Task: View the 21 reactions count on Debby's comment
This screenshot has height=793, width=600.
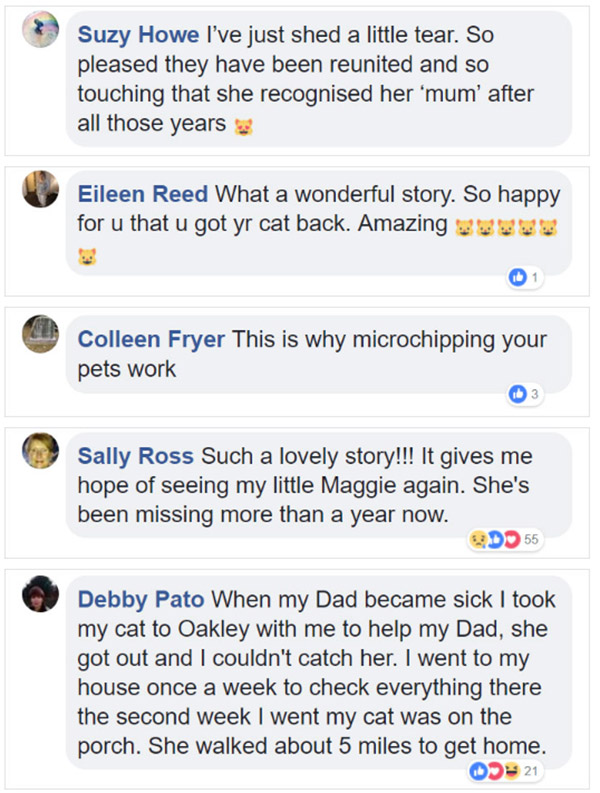Action: [532, 771]
